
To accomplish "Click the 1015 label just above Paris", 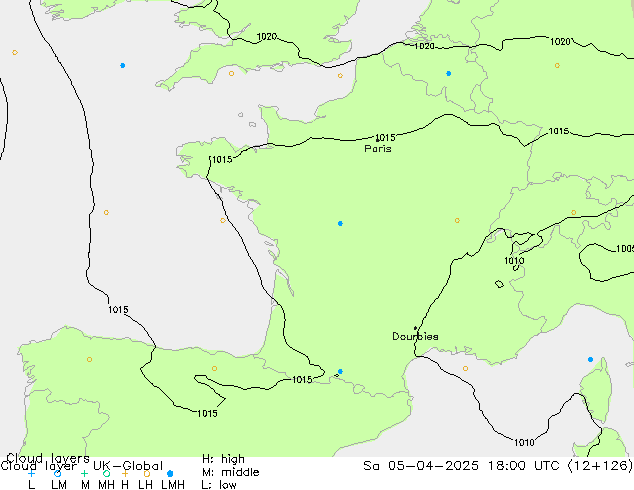I will [x=385, y=137].
